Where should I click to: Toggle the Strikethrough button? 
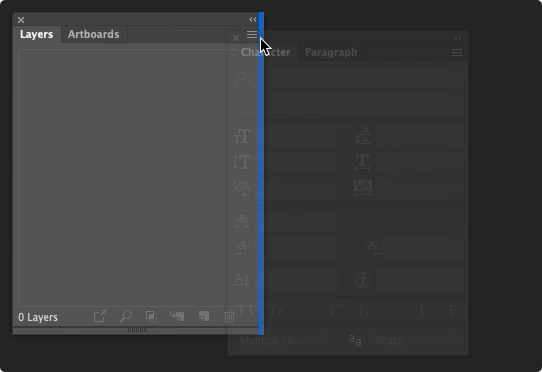click(x=451, y=310)
